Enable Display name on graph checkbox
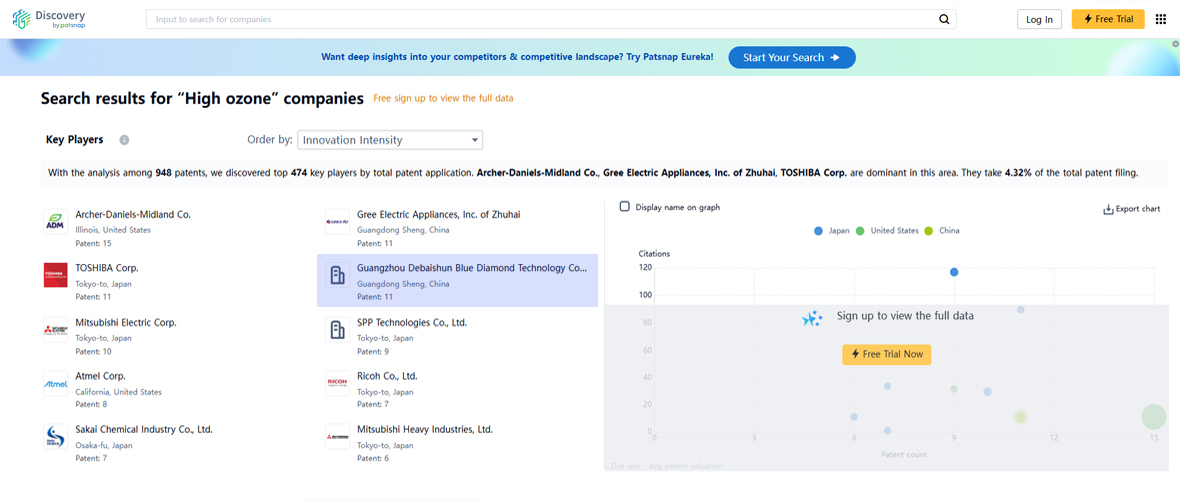 624,206
